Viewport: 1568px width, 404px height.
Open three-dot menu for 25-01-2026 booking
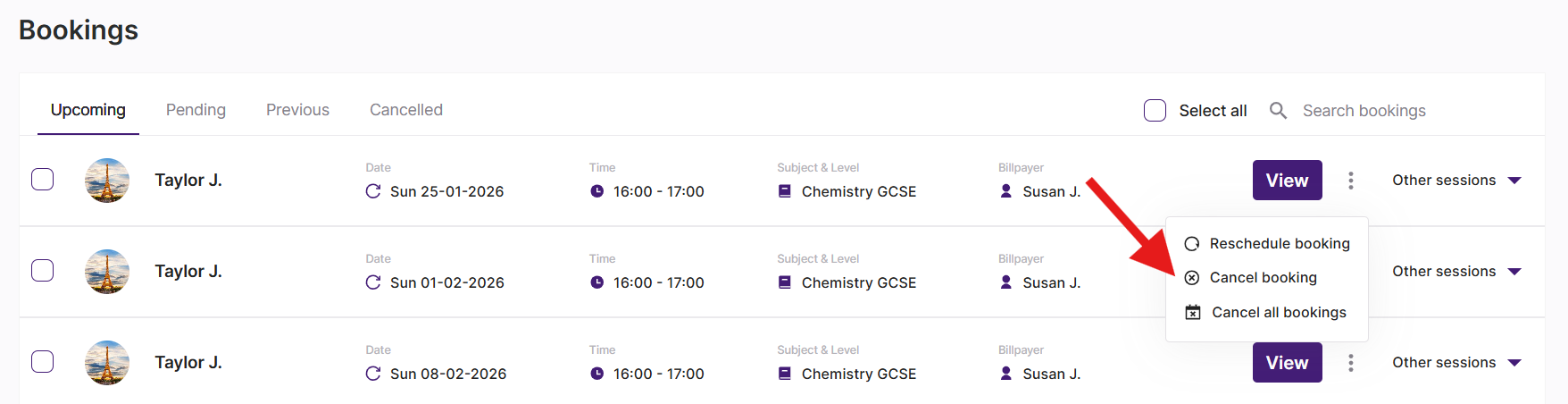coord(1350,181)
